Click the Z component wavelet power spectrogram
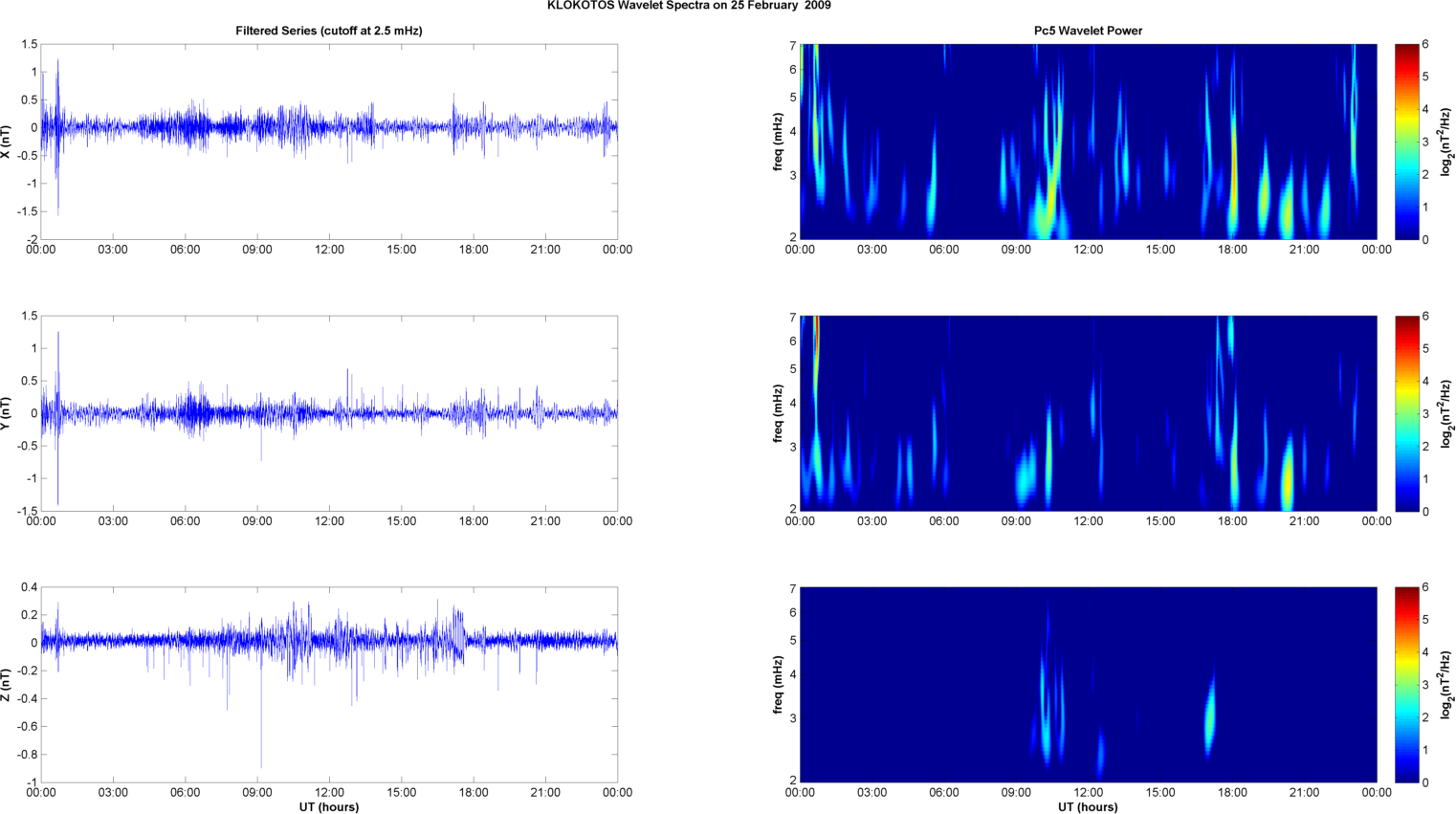 tap(1088, 685)
